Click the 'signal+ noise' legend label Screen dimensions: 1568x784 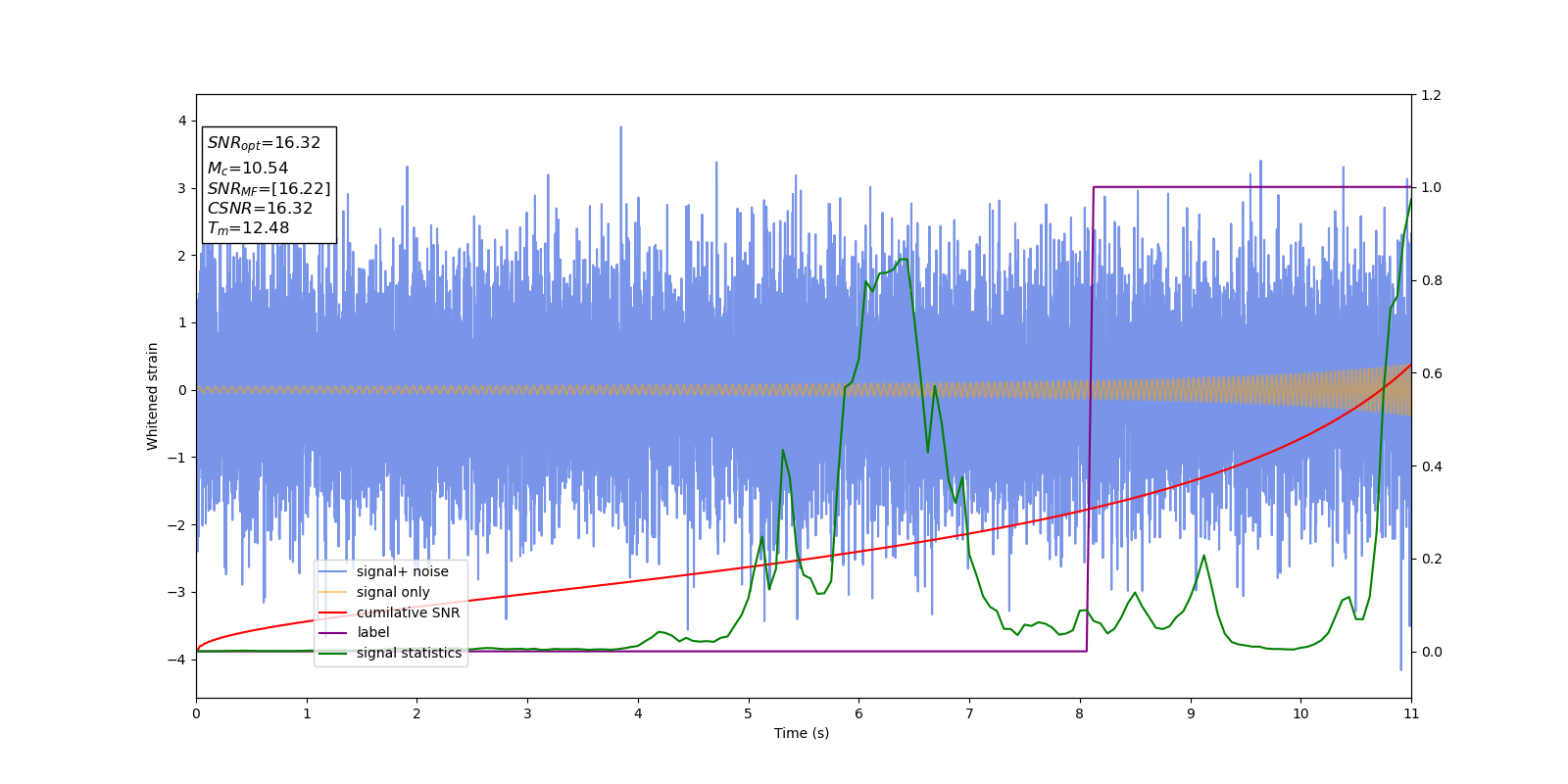click(x=403, y=572)
